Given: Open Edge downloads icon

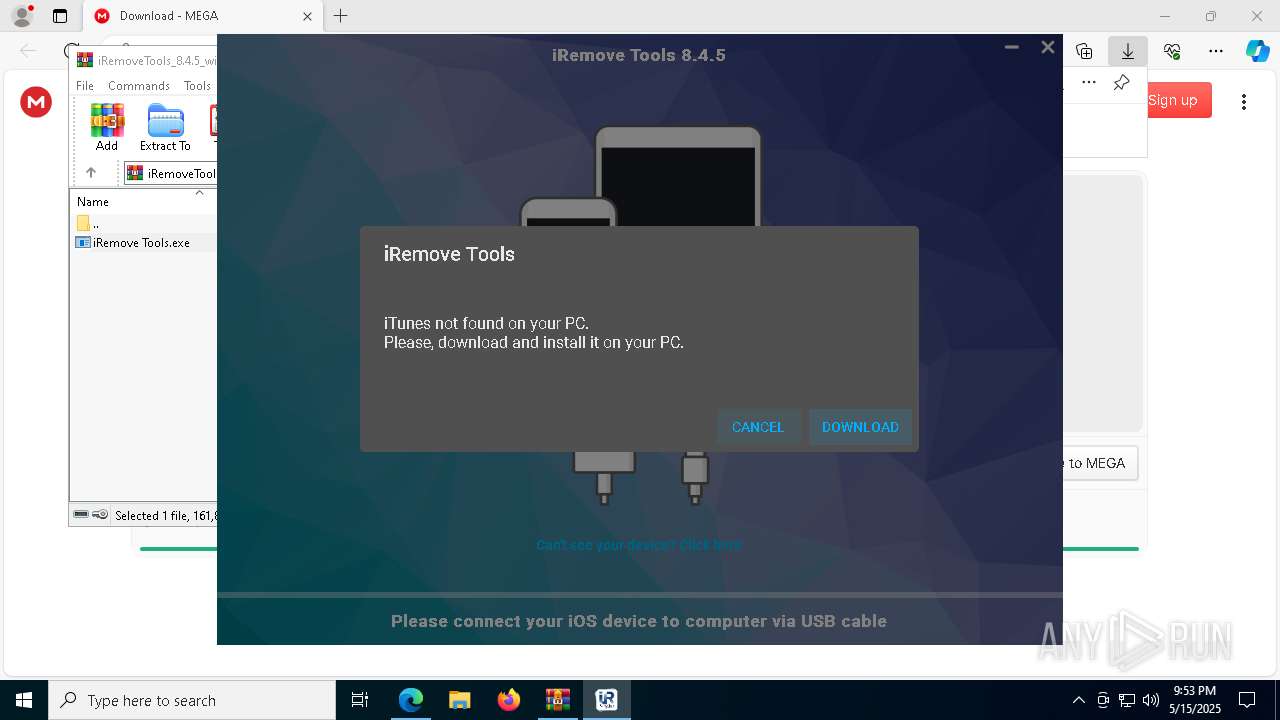Looking at the screenshot, I should coord(1128,51).
